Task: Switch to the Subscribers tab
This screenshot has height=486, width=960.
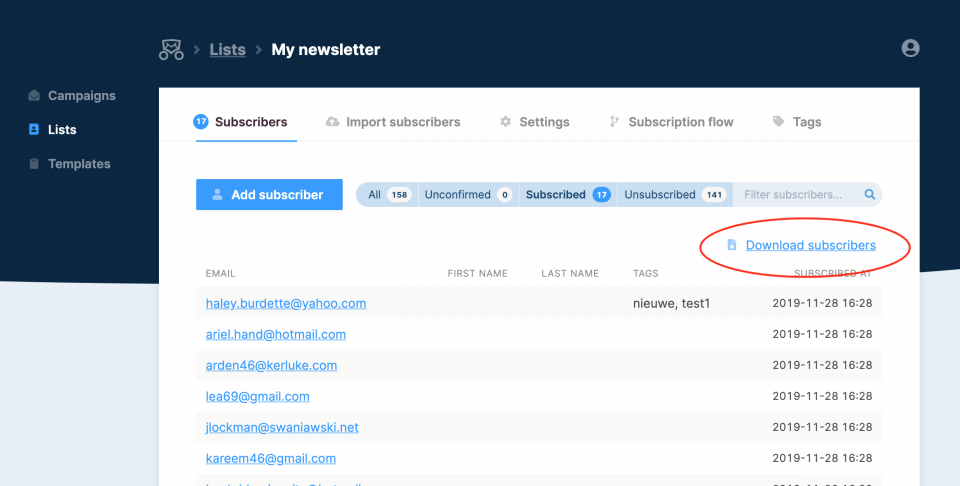Action: click(251, 122)
